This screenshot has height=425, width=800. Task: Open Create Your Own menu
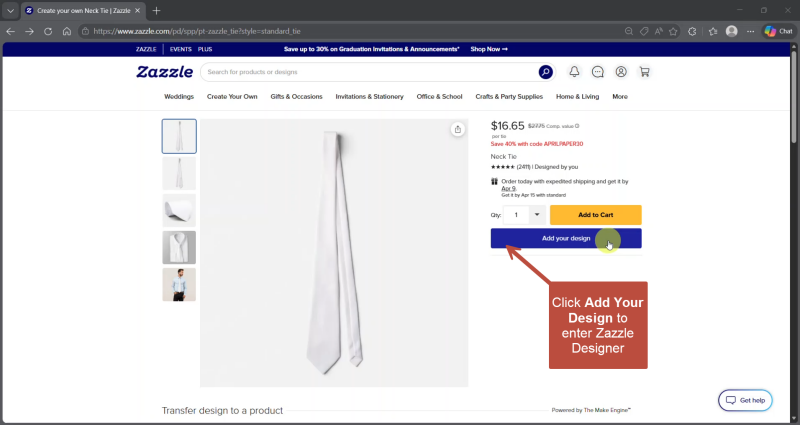coord(232,96)
